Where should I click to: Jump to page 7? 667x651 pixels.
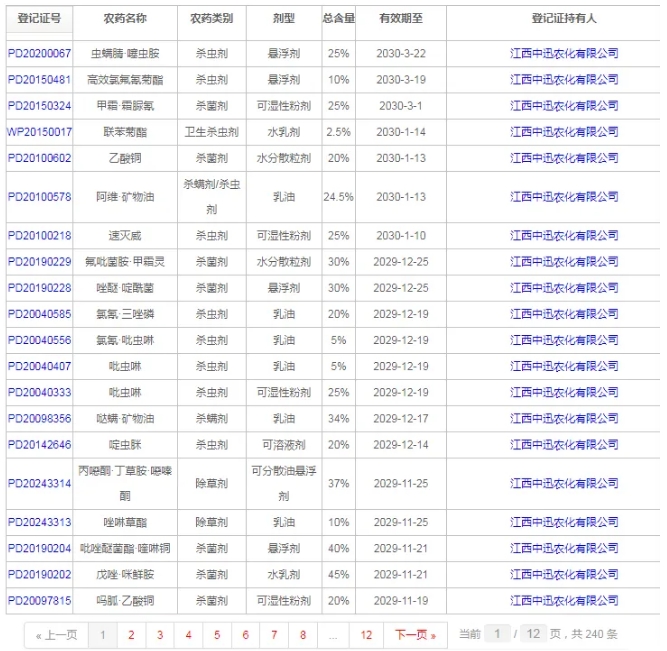pyautogui.click(x=274, y=635)
